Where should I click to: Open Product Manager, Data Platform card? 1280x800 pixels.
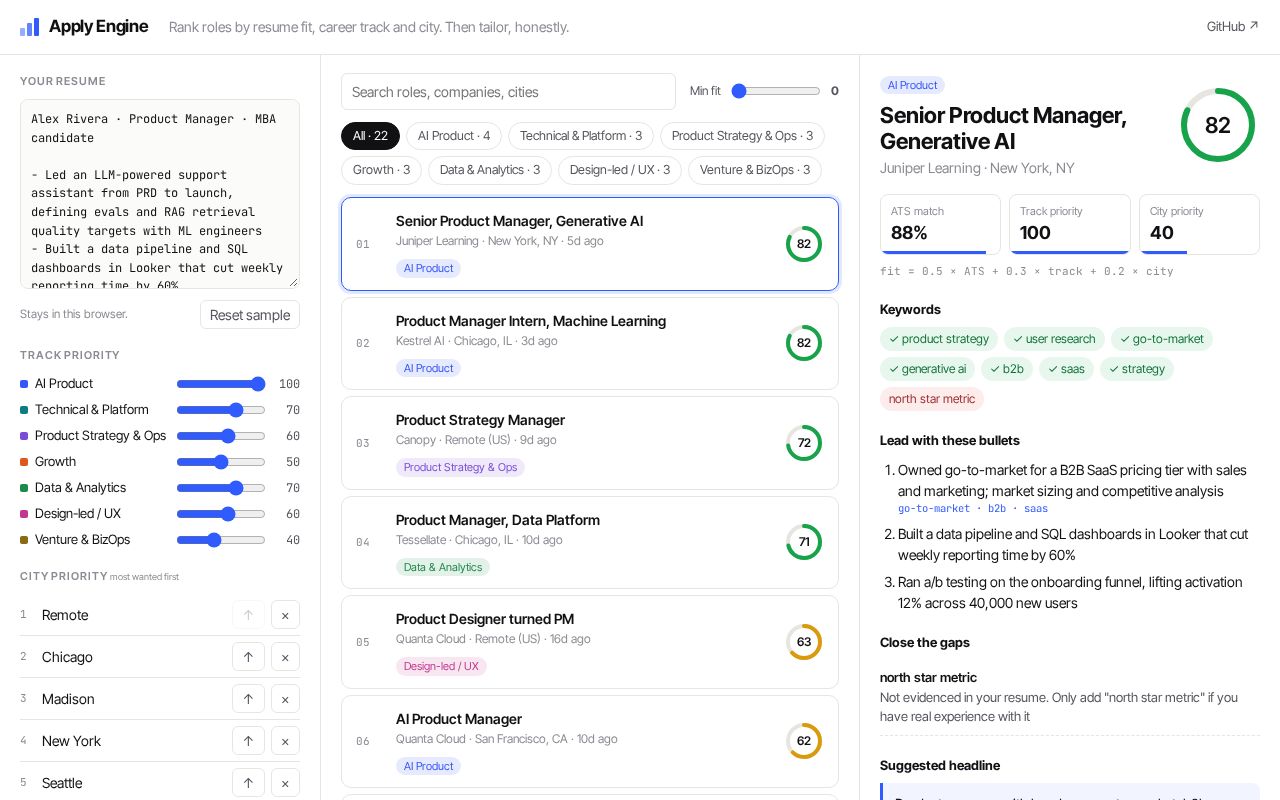point(590,542)
